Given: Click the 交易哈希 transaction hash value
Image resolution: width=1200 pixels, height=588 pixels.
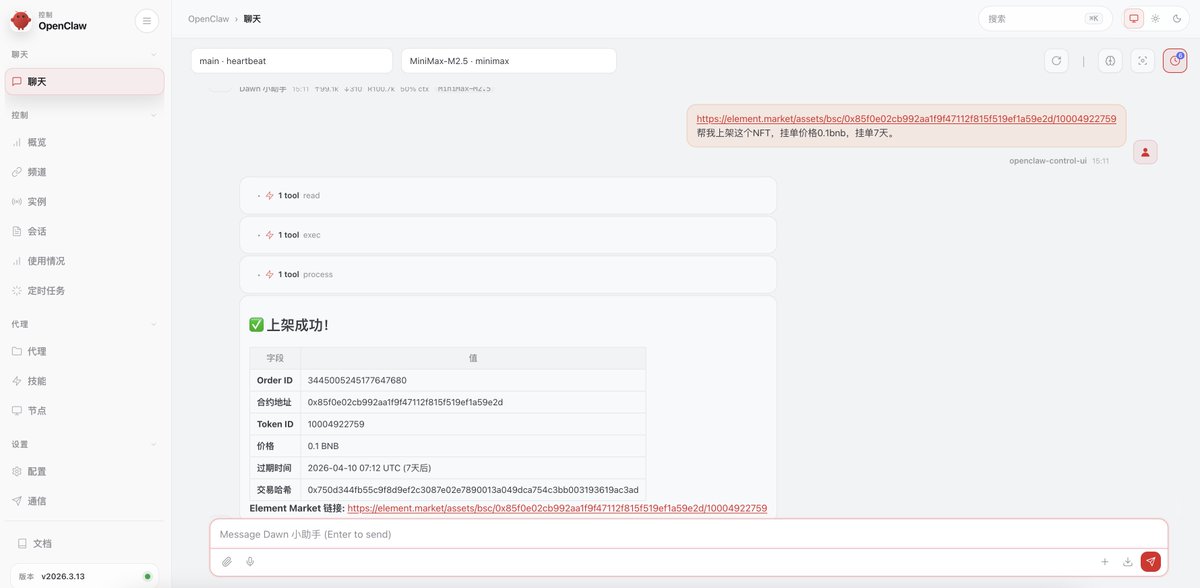Looking at the screenshot, I should click(473, 490).
